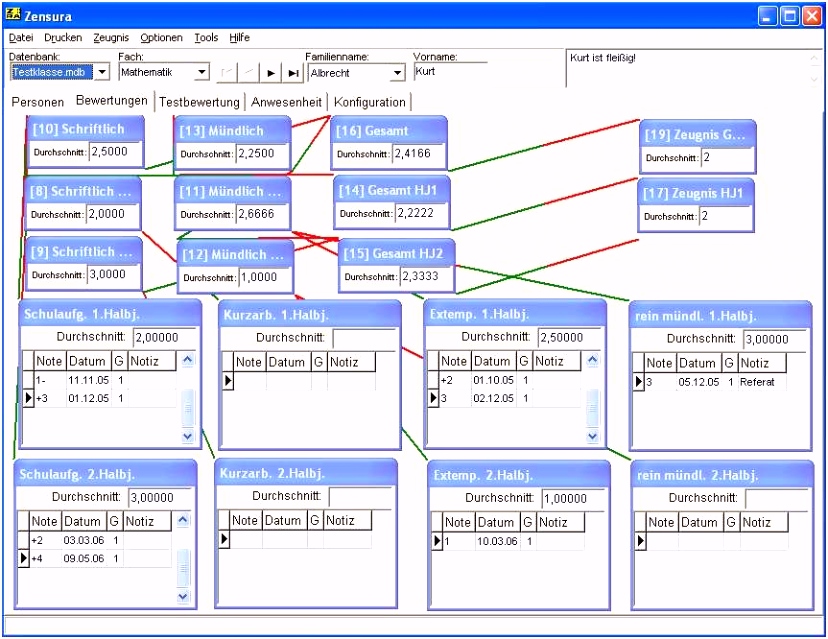Switch to the Bewertungen tab
This screenshot has height=639, width=828.
point(111,100)
